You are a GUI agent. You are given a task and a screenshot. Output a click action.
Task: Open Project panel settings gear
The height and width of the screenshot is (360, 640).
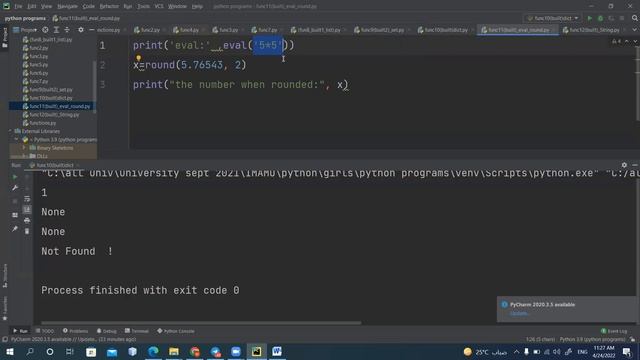pos(81,30)
